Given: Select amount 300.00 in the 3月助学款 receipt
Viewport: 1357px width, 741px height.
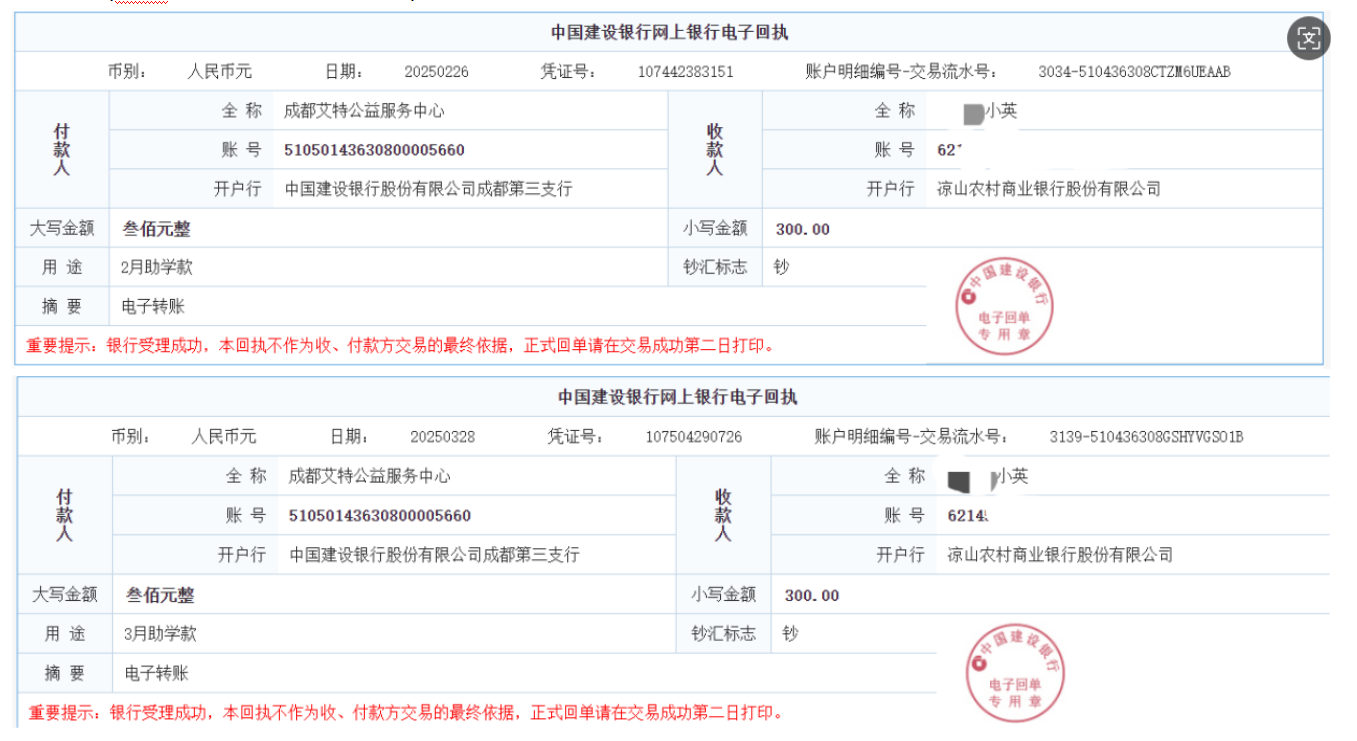Looking at the screenshot, I should (x=812, y=595).
